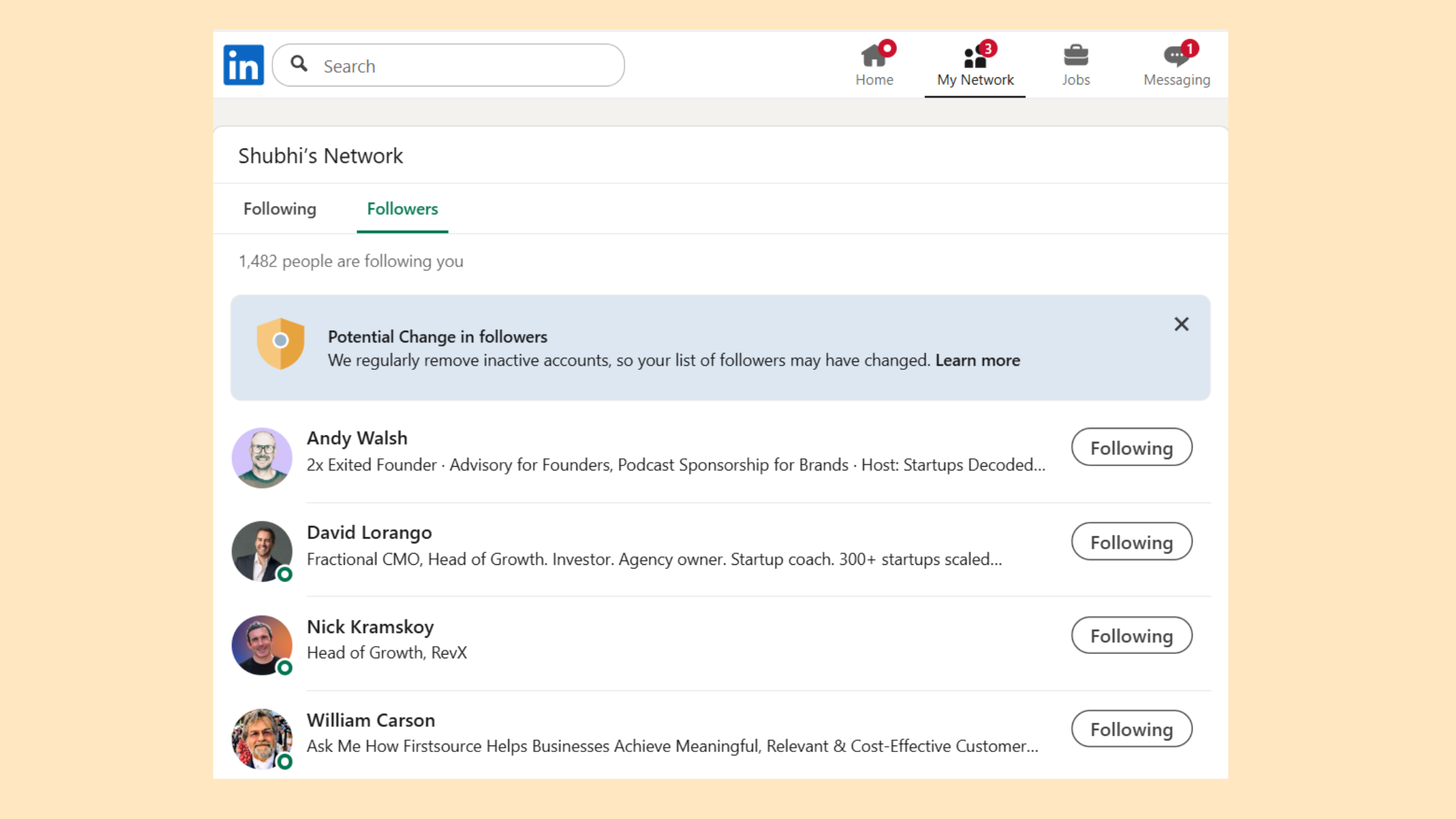Image resolution: width=1456 pixels, height=819 pixels.
Task: Click the name Andy Walsh
Action: coord(357,438)
